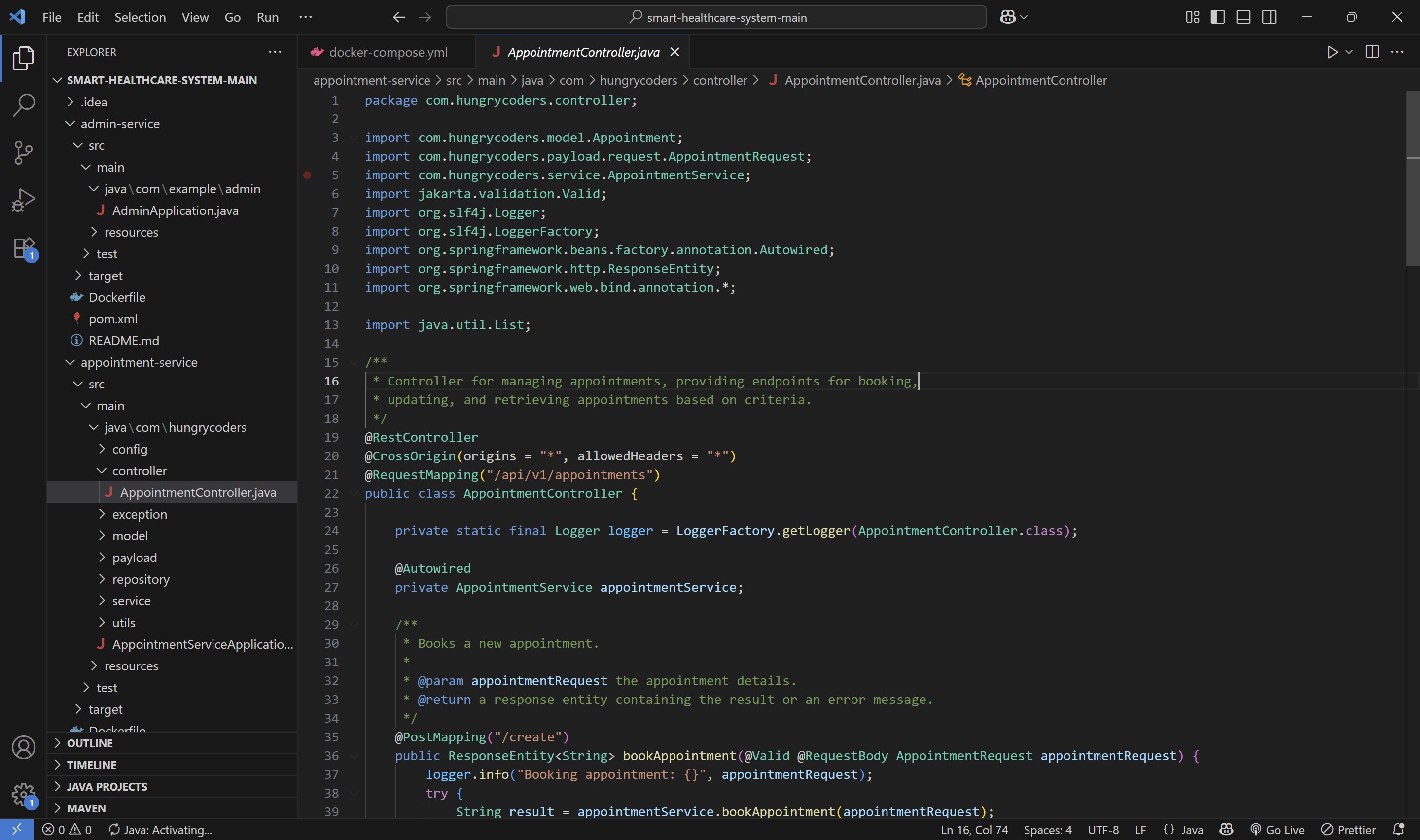Open the Source Control view

23,152
